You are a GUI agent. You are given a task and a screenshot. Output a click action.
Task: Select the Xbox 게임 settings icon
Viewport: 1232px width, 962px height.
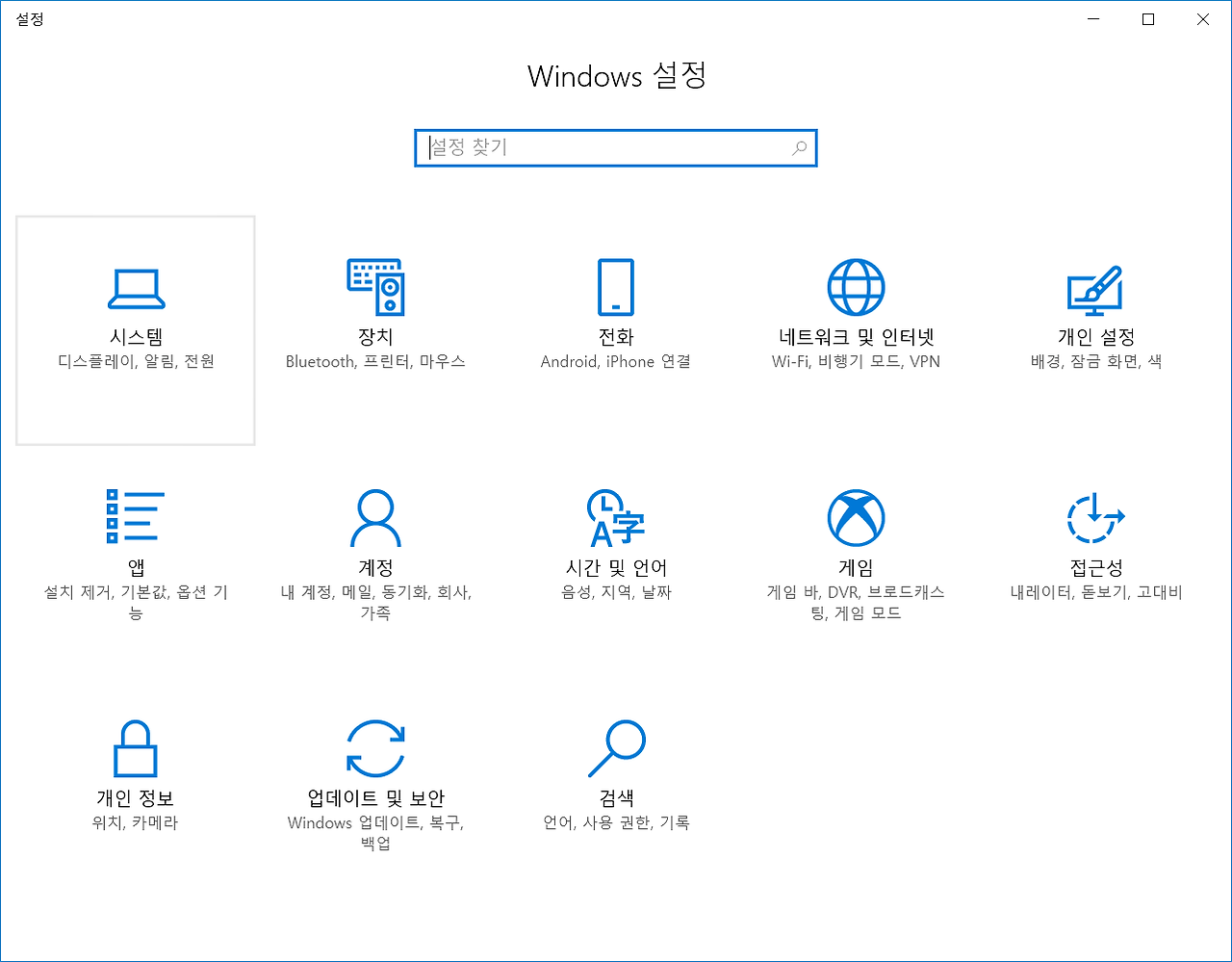(855, 516)
